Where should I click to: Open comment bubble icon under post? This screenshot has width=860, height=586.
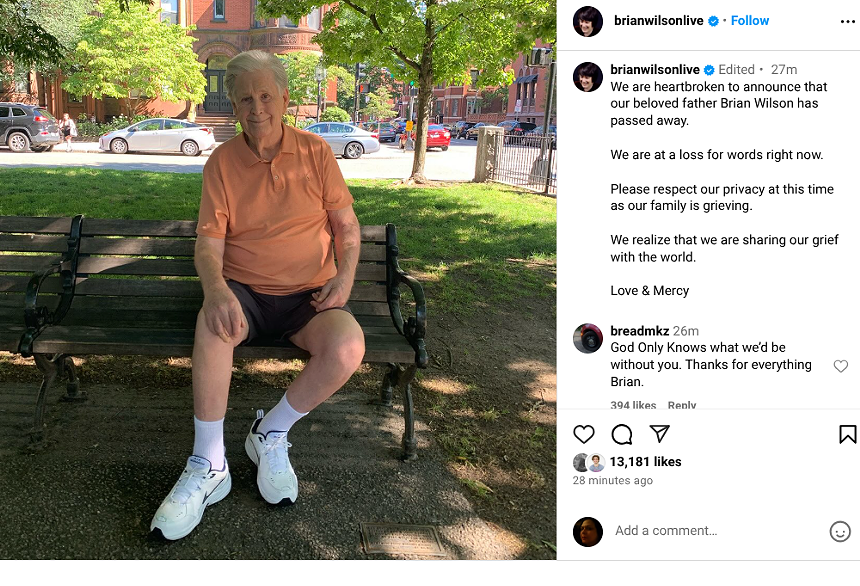click(622, 434)
